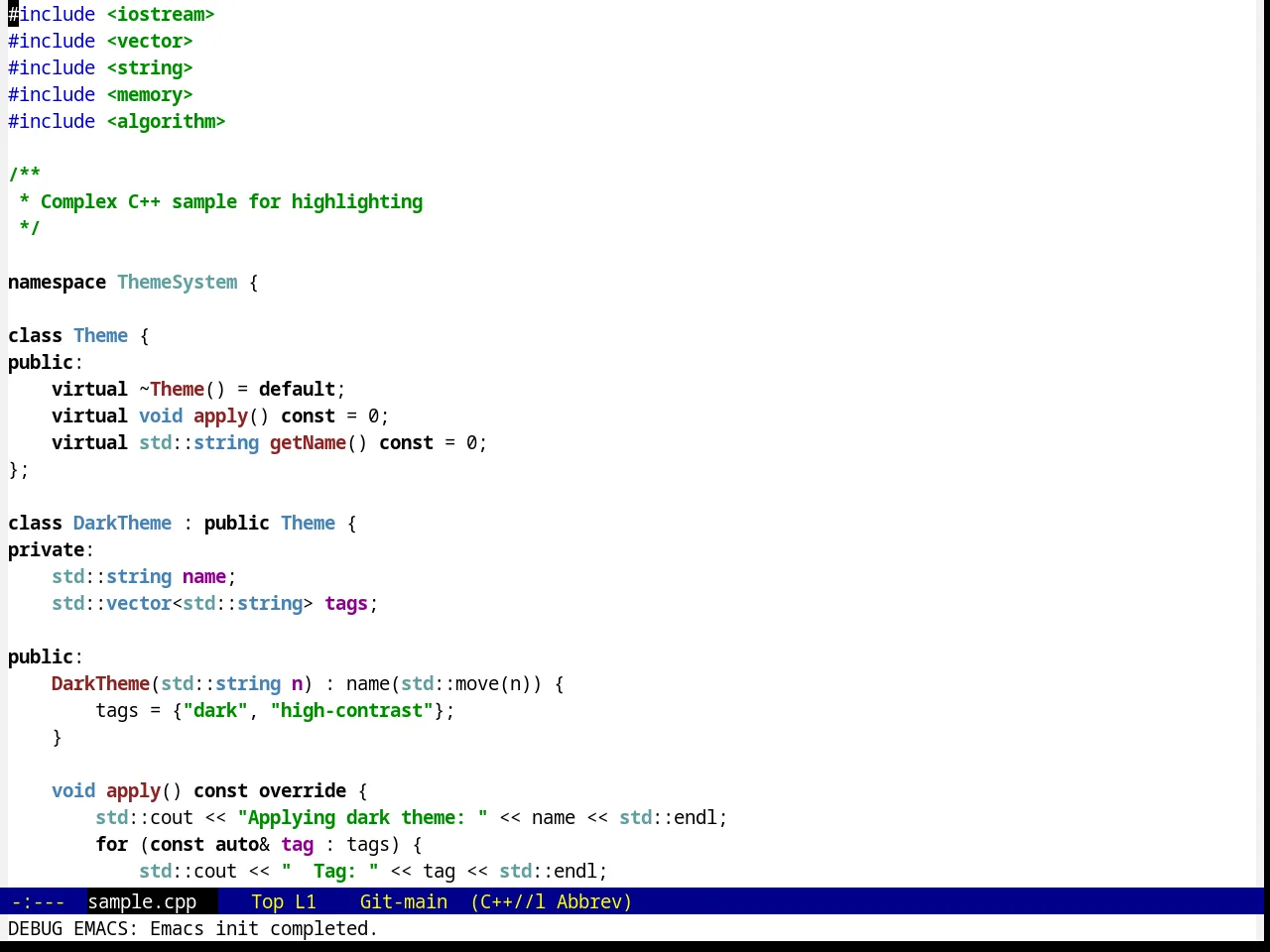Click the Git-main version control indicator
1270x952 pixels.
point(404,901)
